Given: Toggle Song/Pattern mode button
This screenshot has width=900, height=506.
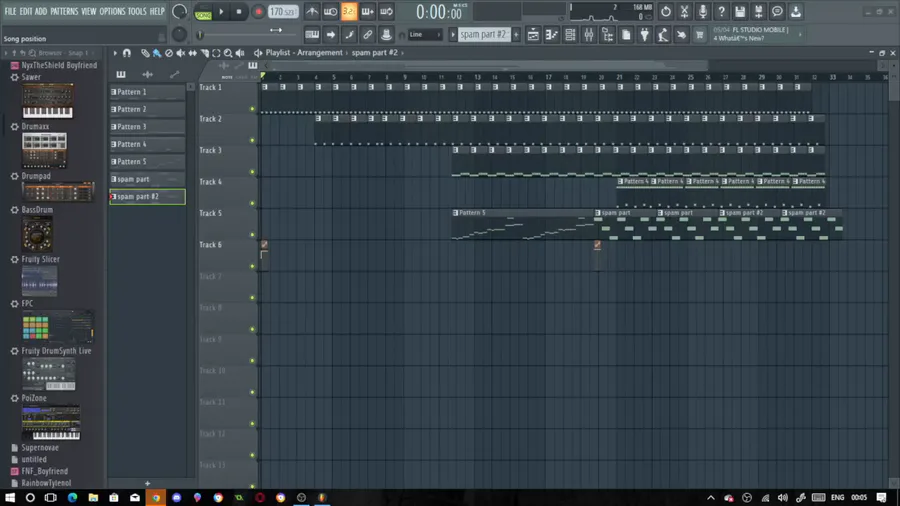Looking at the screenshot, I should 203,12.
